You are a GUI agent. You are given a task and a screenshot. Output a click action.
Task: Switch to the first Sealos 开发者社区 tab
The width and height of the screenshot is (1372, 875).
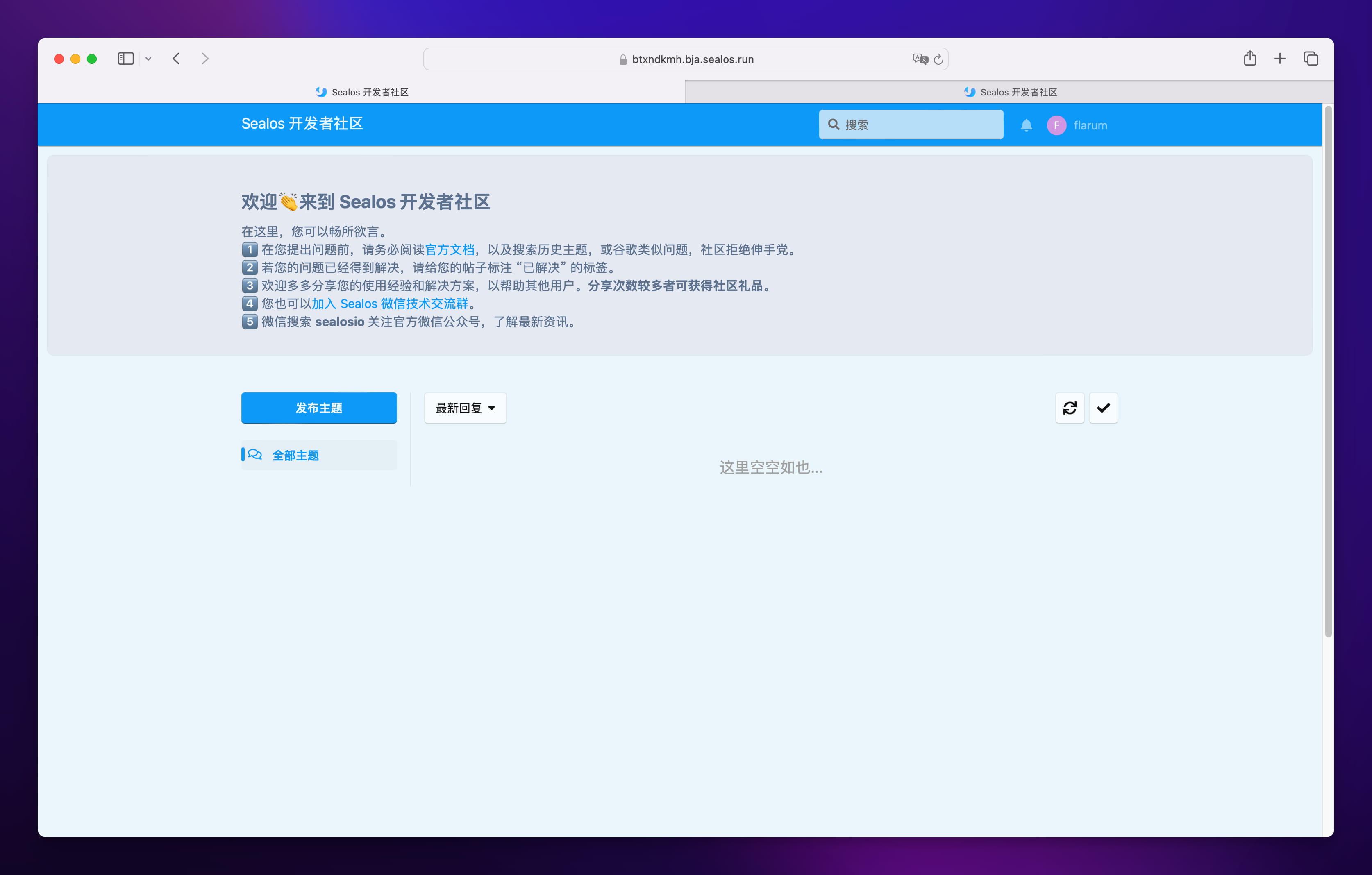click(361, 92)
